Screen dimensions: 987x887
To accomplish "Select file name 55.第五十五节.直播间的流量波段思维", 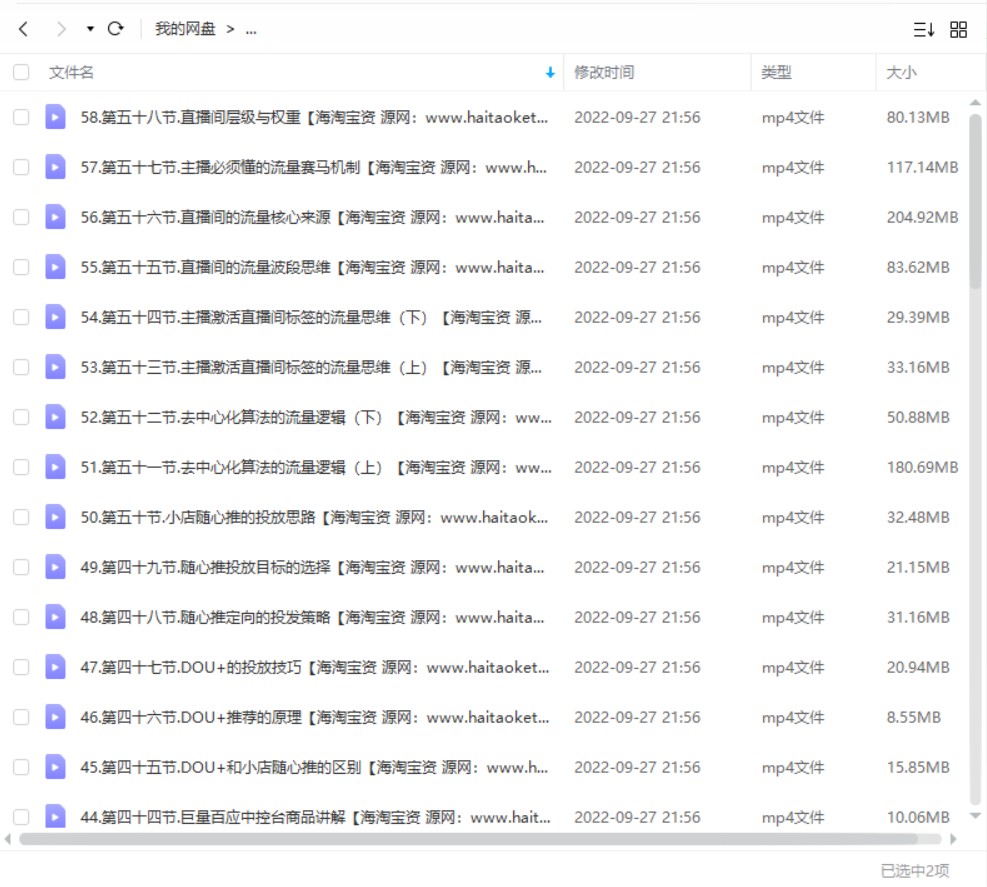I will [312, 267].
